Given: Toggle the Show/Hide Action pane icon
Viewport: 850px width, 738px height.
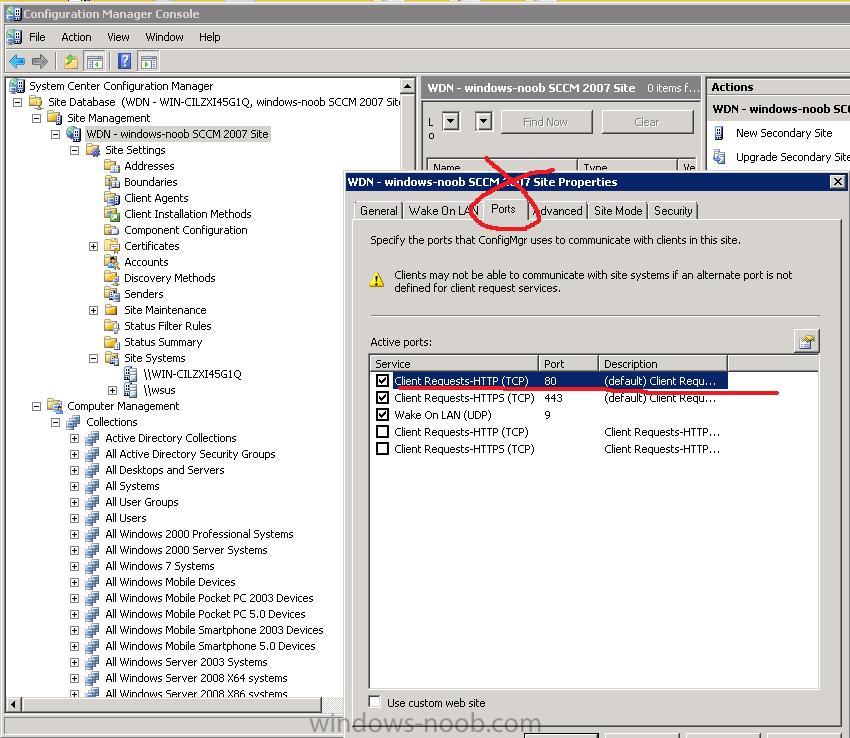Looking at the screenshot, I should point(149,61).
